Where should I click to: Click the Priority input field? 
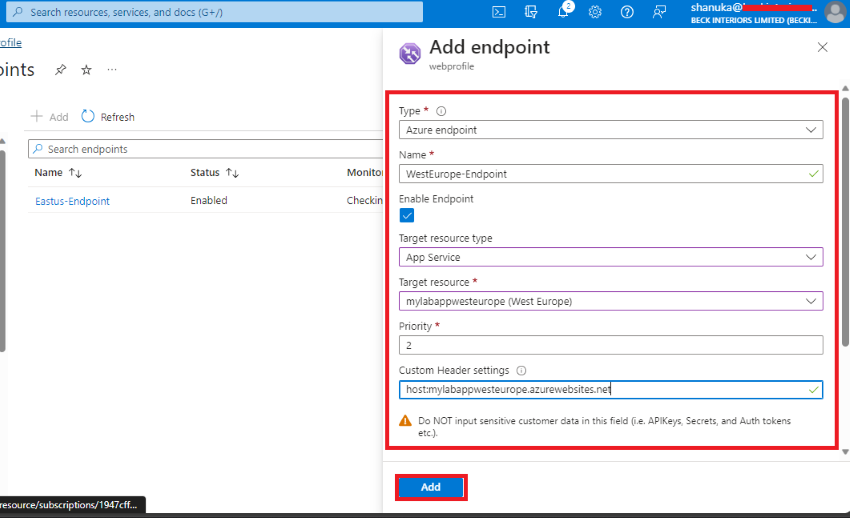611,345
